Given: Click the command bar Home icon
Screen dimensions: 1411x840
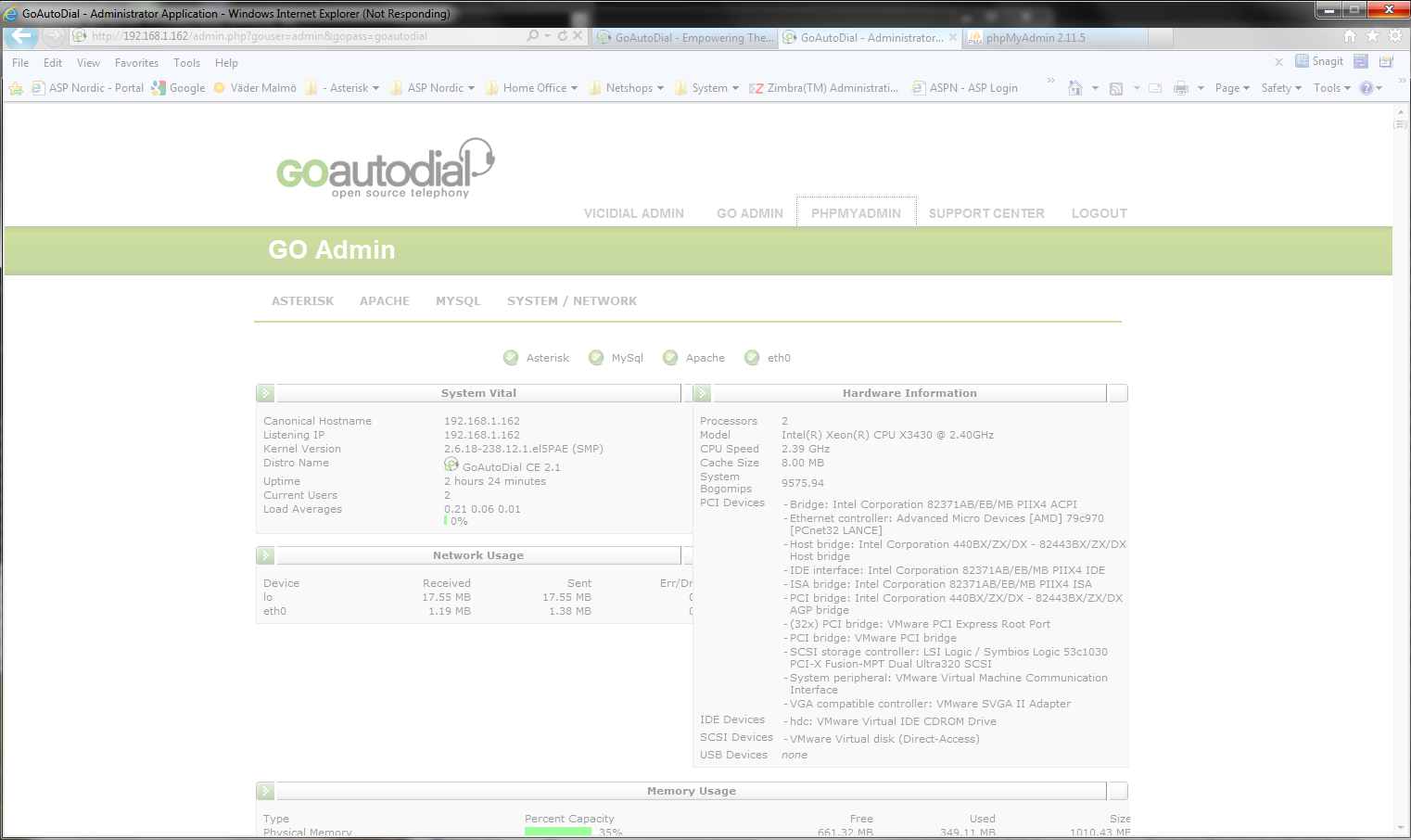Looking at the screenshot, I should (1075, 88).
